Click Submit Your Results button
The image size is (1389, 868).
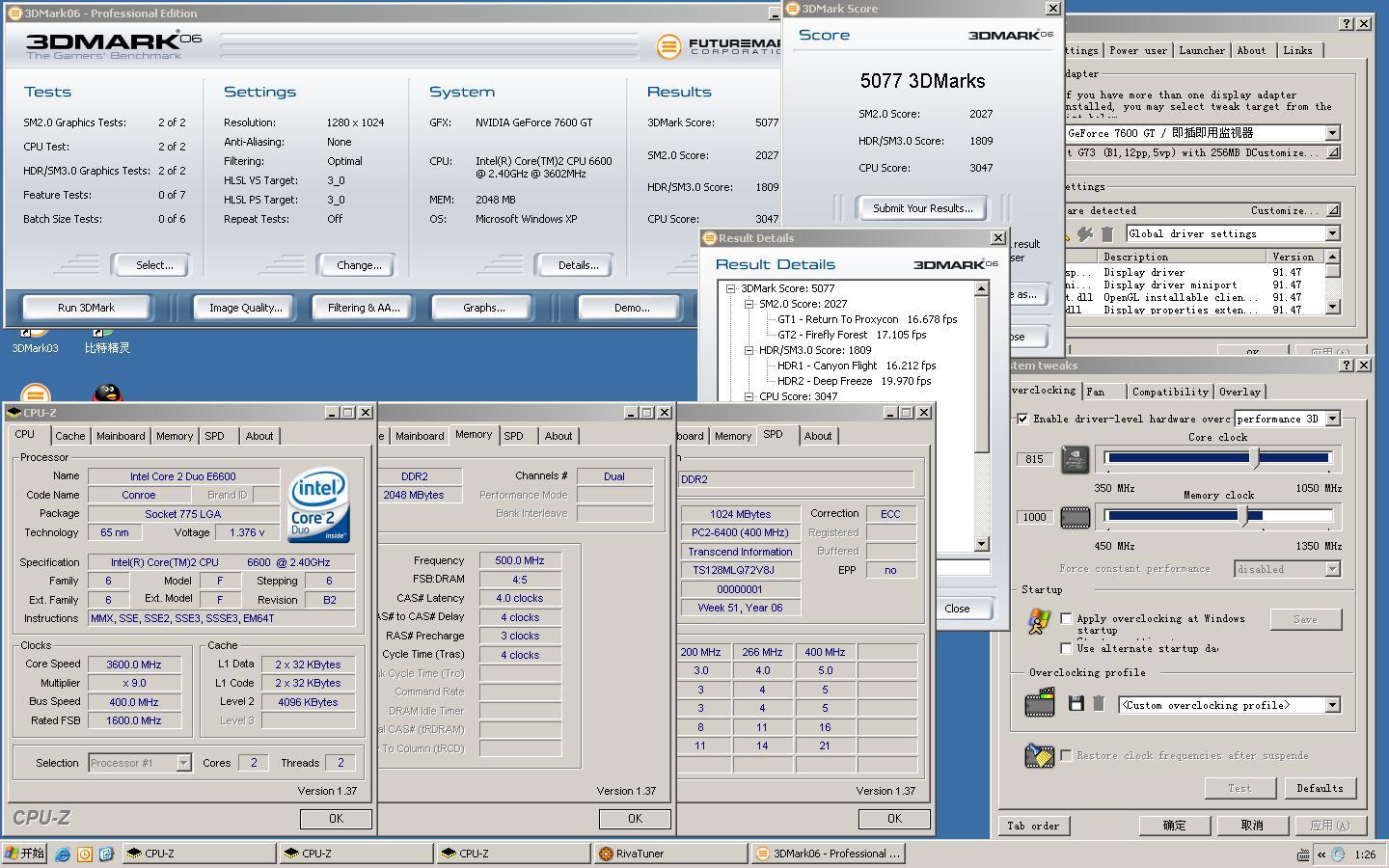pyautogui.click(x=922, y=208)
